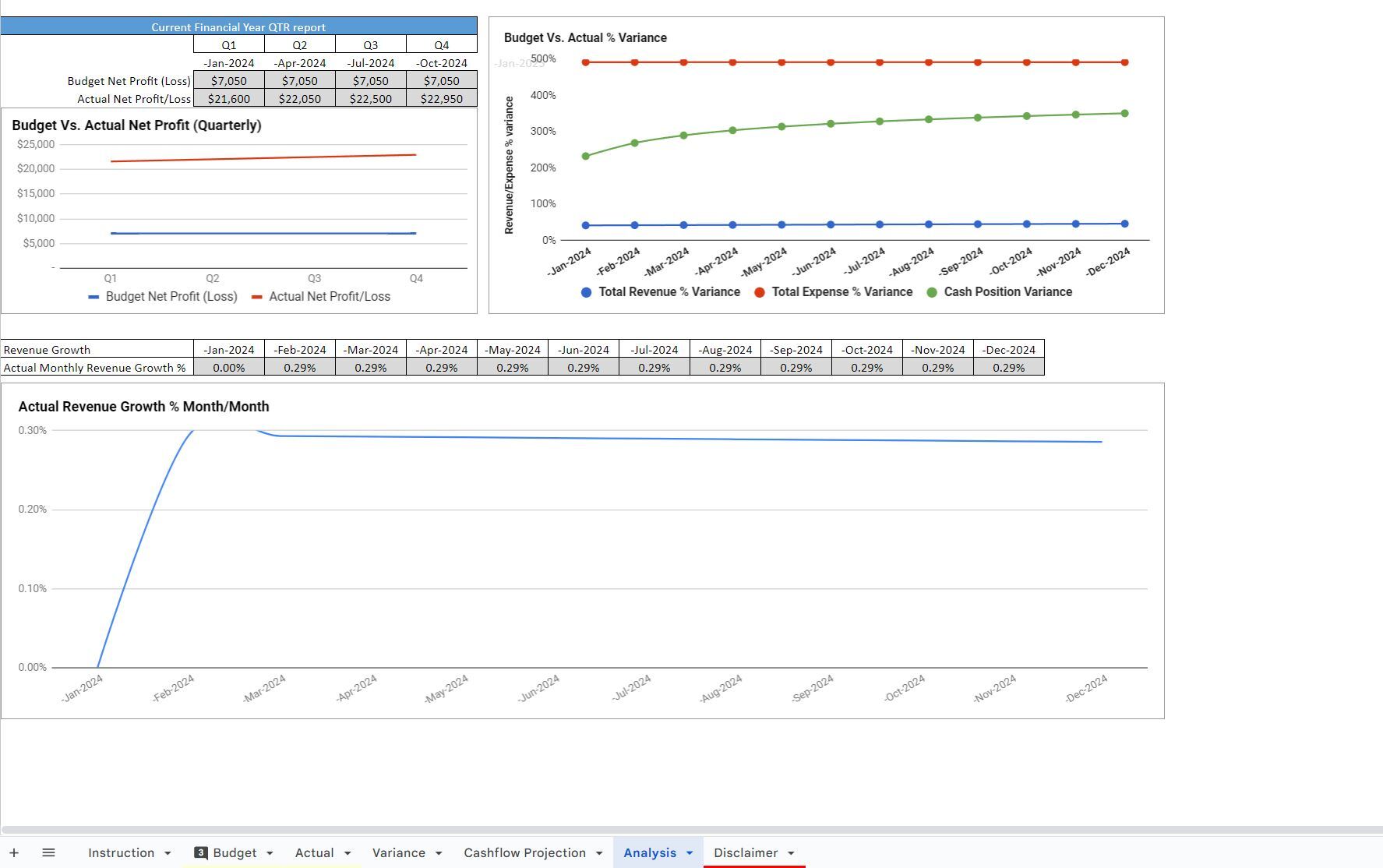Viewport: 1383px width, 868px height.
Task: Select the -Jun-2024 header in growth table
Action: (584, 349)
